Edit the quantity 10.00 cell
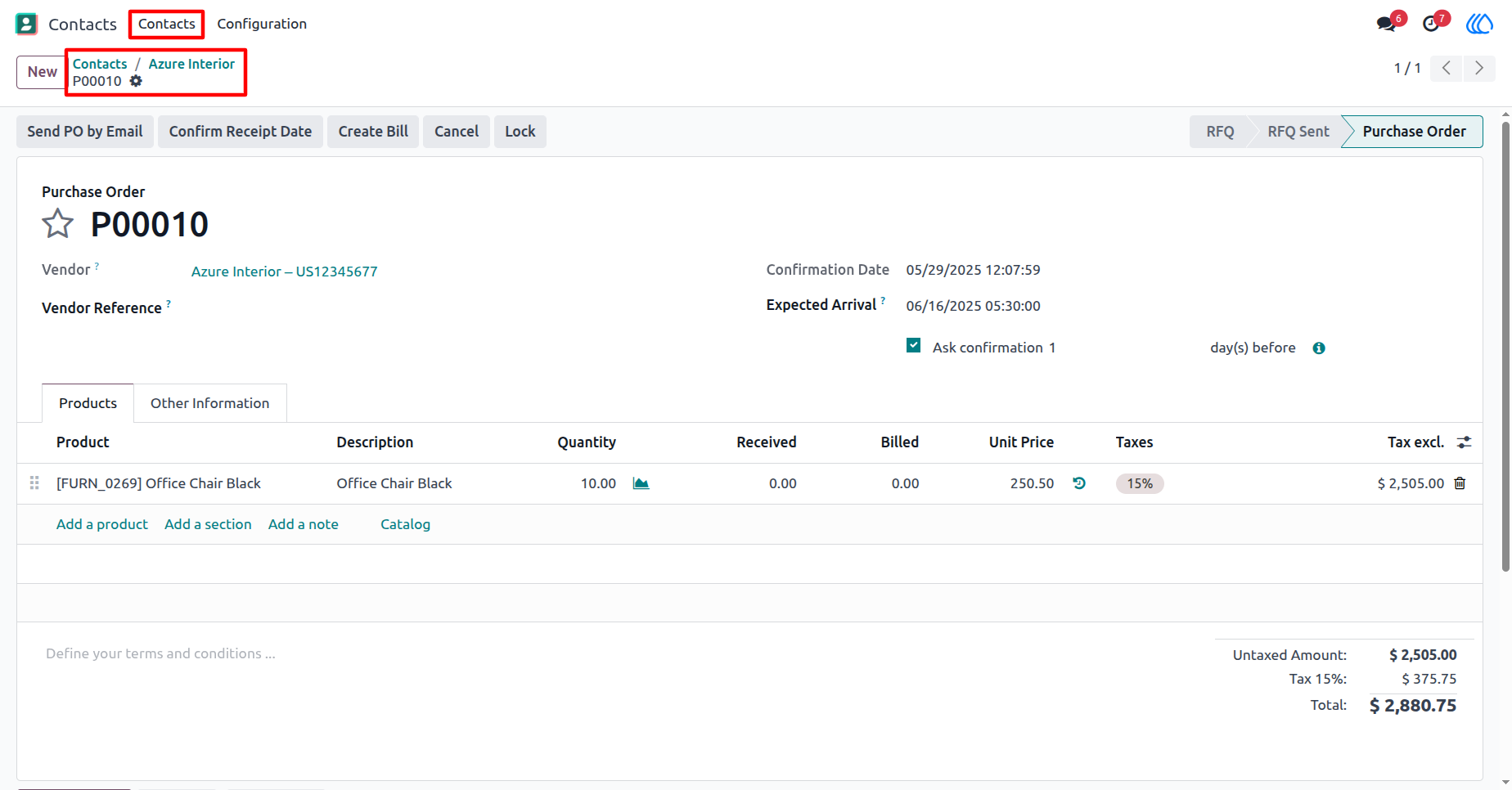1512x790 pixels. click(x=598, y=483)
